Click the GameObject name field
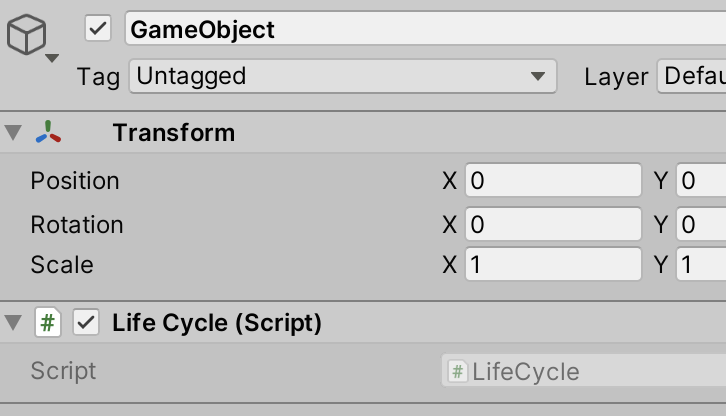Viewport: 726px width, 416px height. point(426,29)
